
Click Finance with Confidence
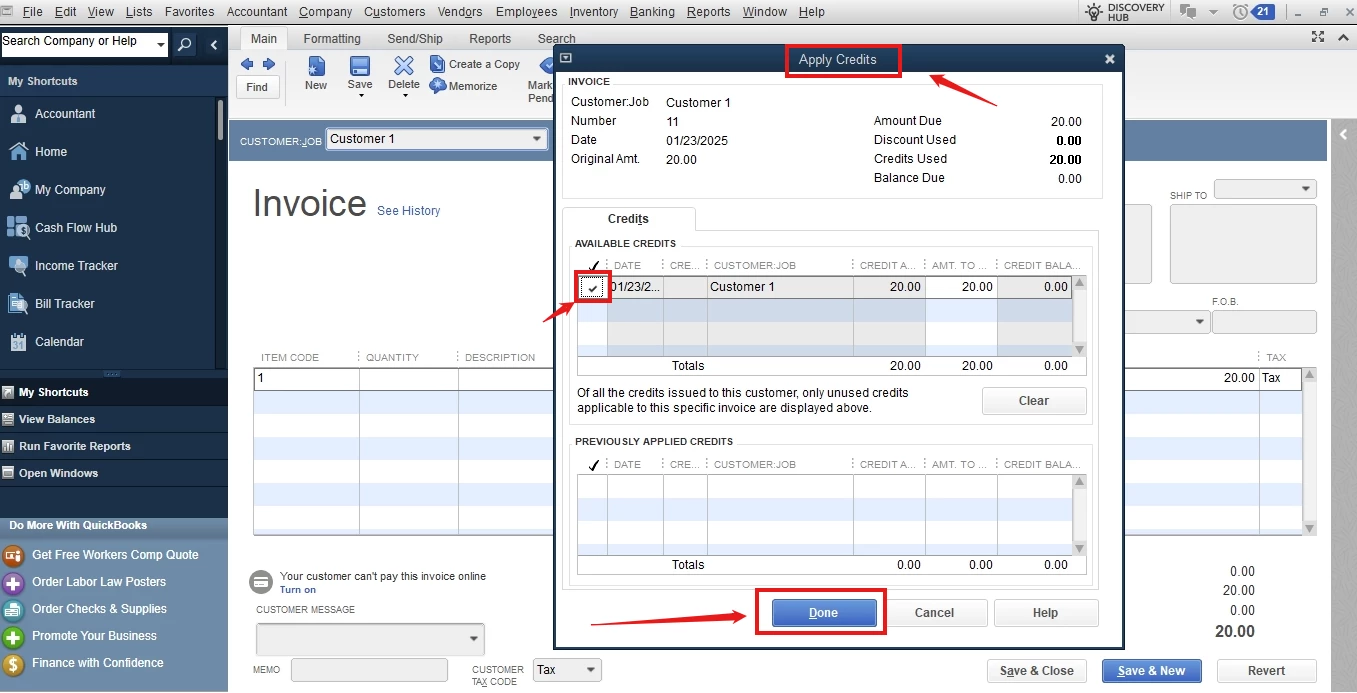(x=97, y=663)
